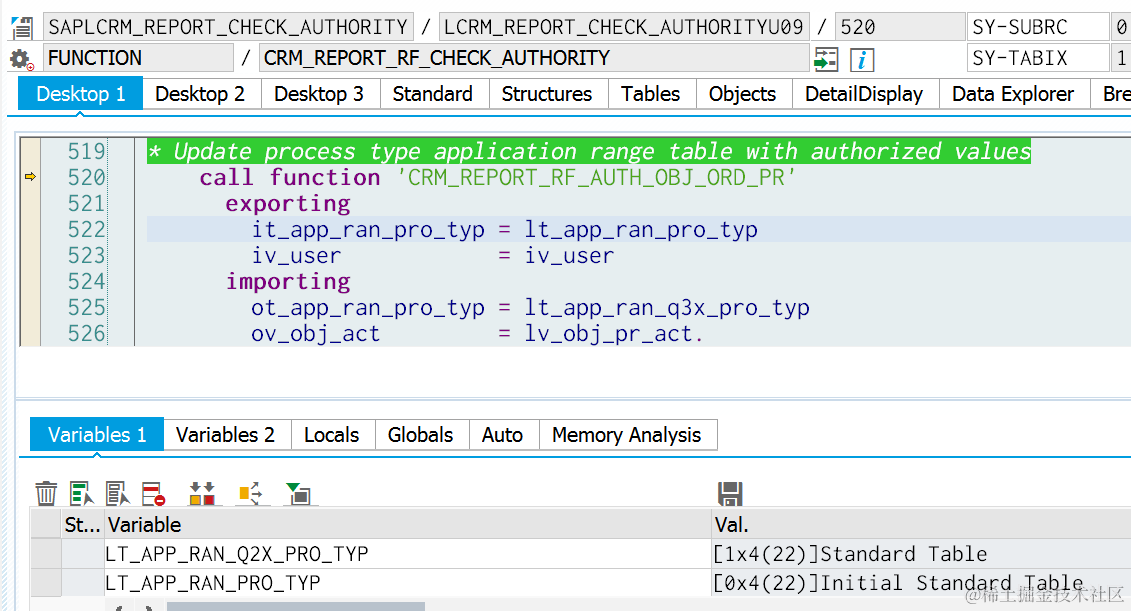Click lt_app_ran_q3x_pro_typ on line 525
This screenshot has height=611, width=1131.
pyautogui.click(x=666, y=308)
